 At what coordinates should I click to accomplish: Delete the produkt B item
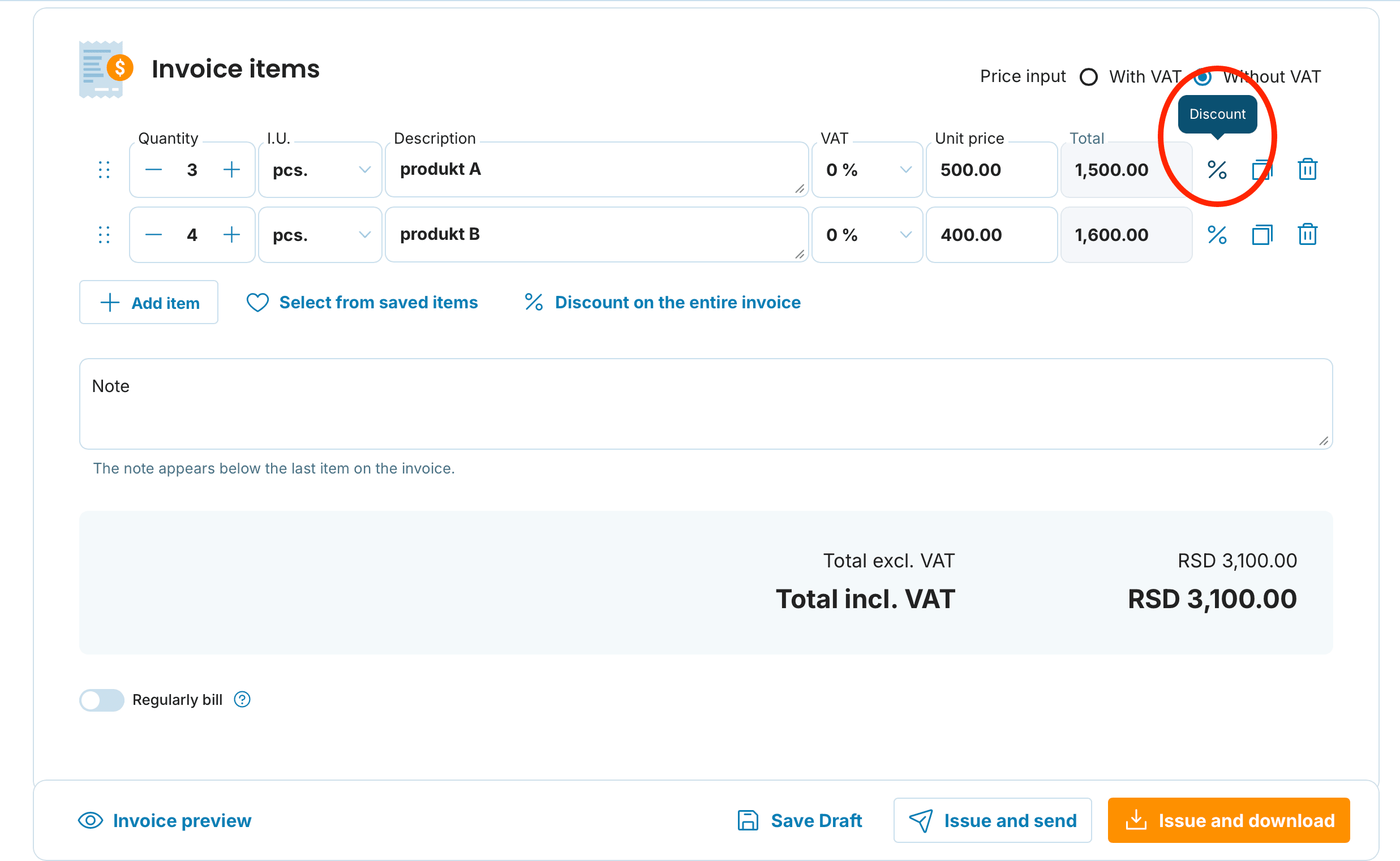(1307, 235)
